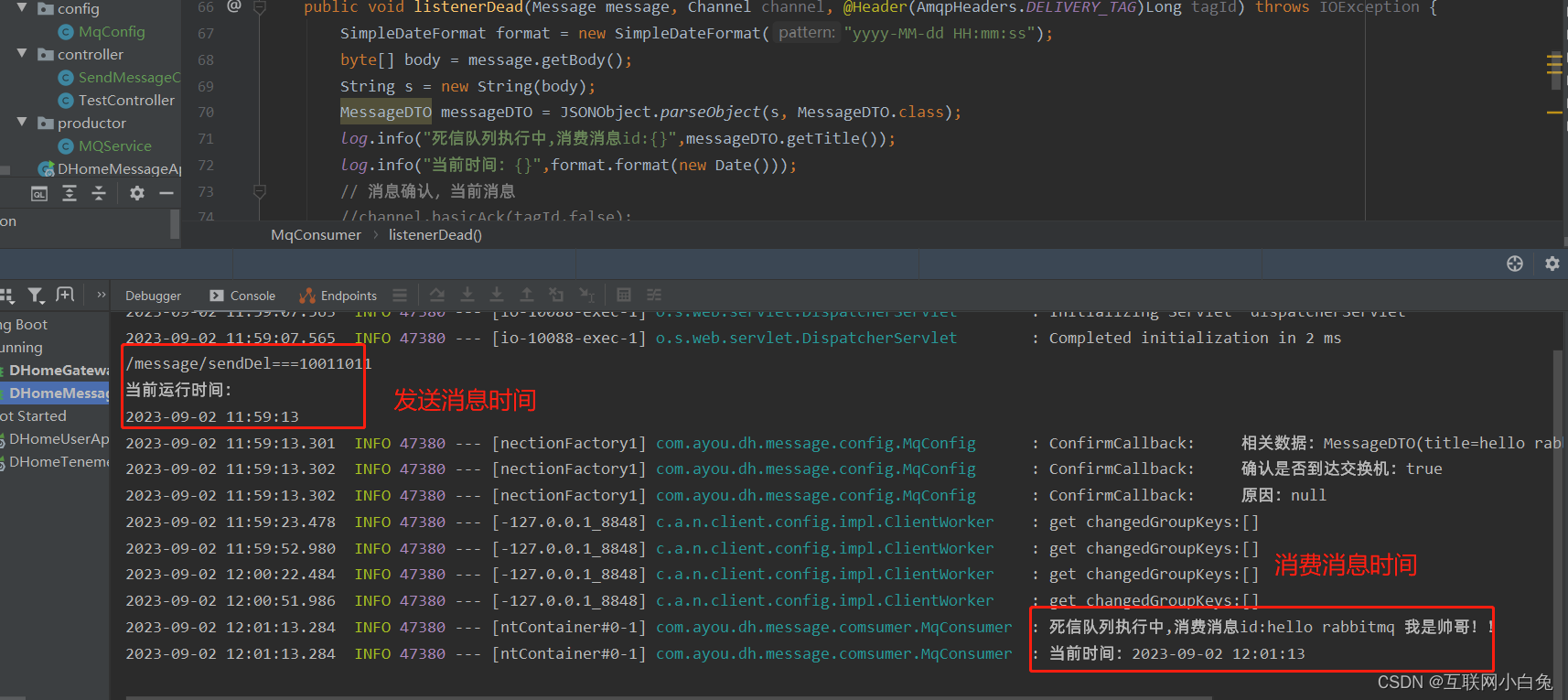Collapse the controller folder
The image size is (1568, 700).
22,54
